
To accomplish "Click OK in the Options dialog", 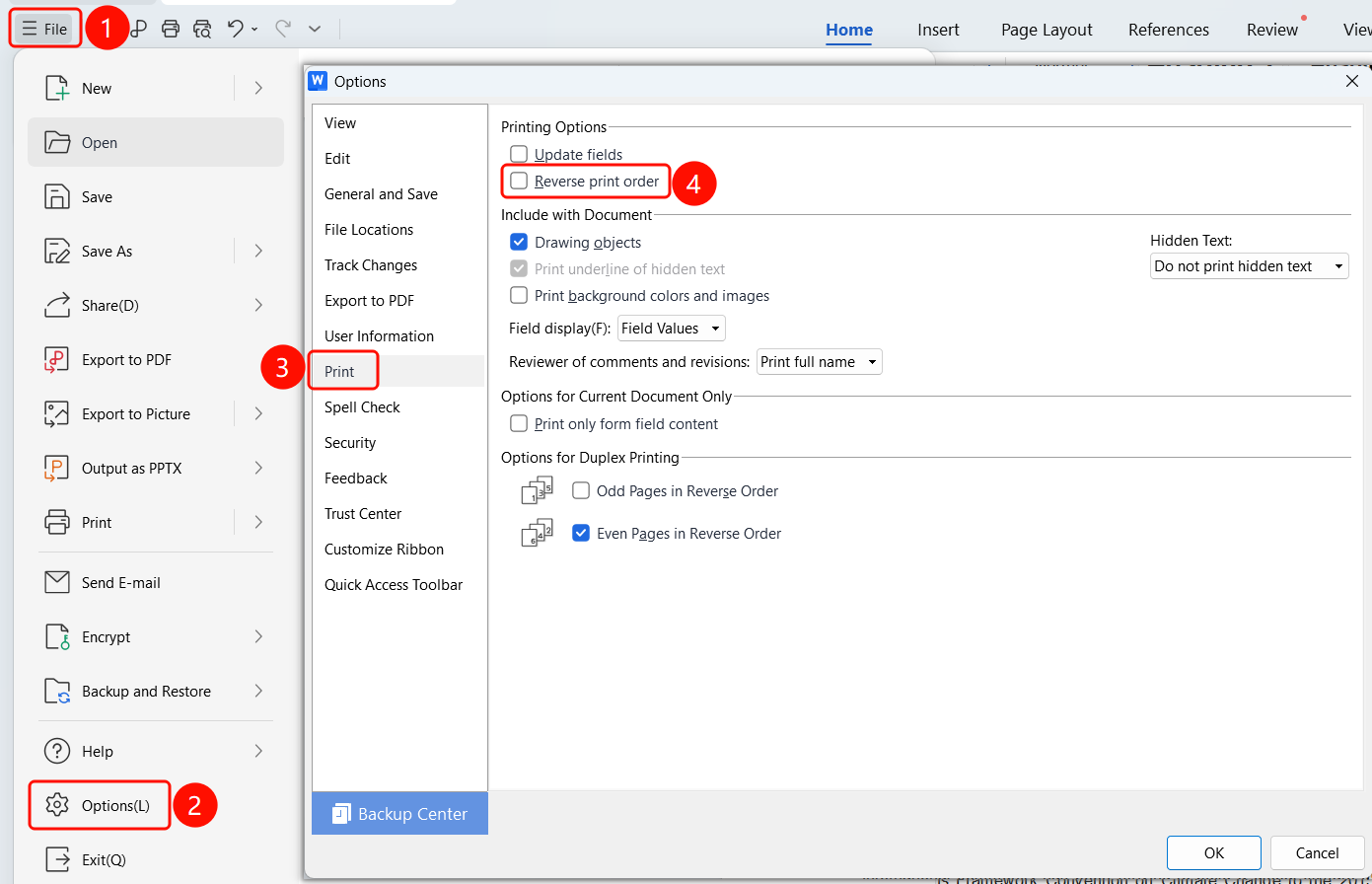I will (1214, 852).
